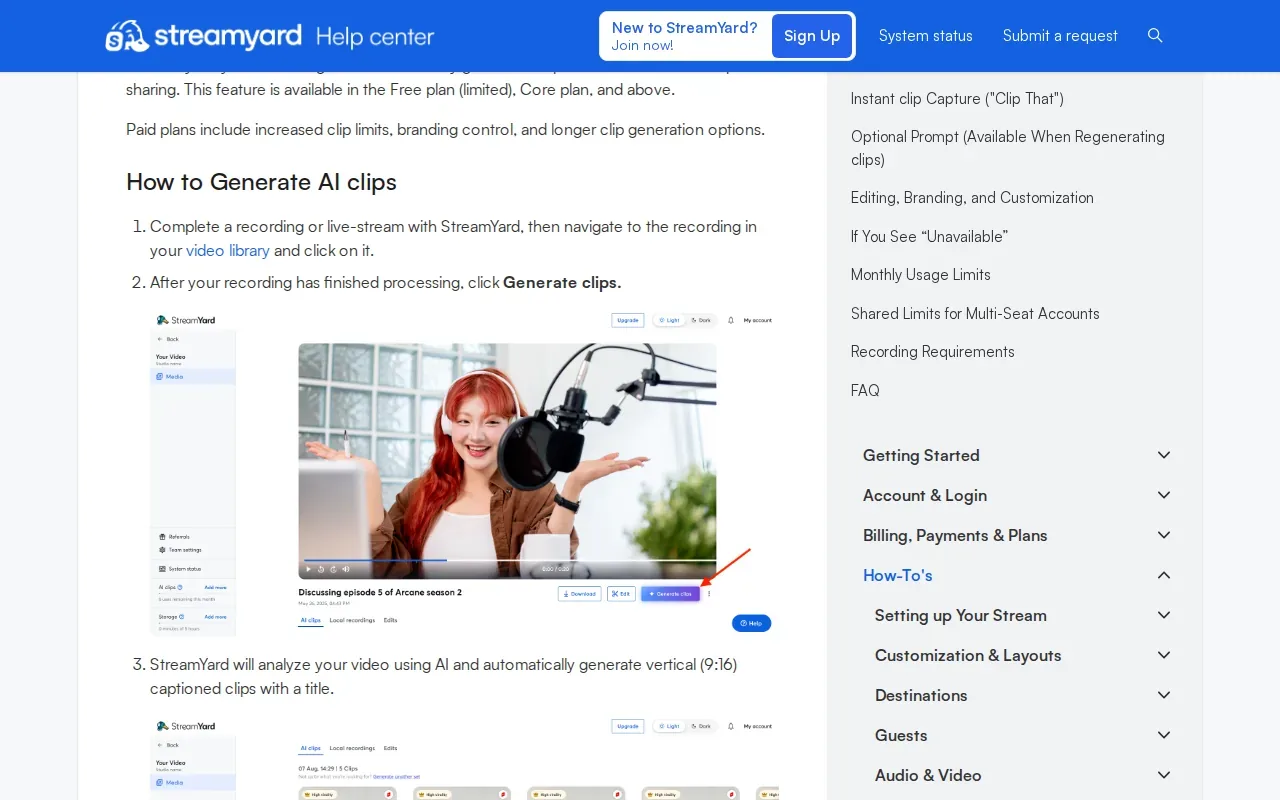The width and height of the screenshot is (1280, 800).
Task: Open Submit a request link
Action: 1060,36
